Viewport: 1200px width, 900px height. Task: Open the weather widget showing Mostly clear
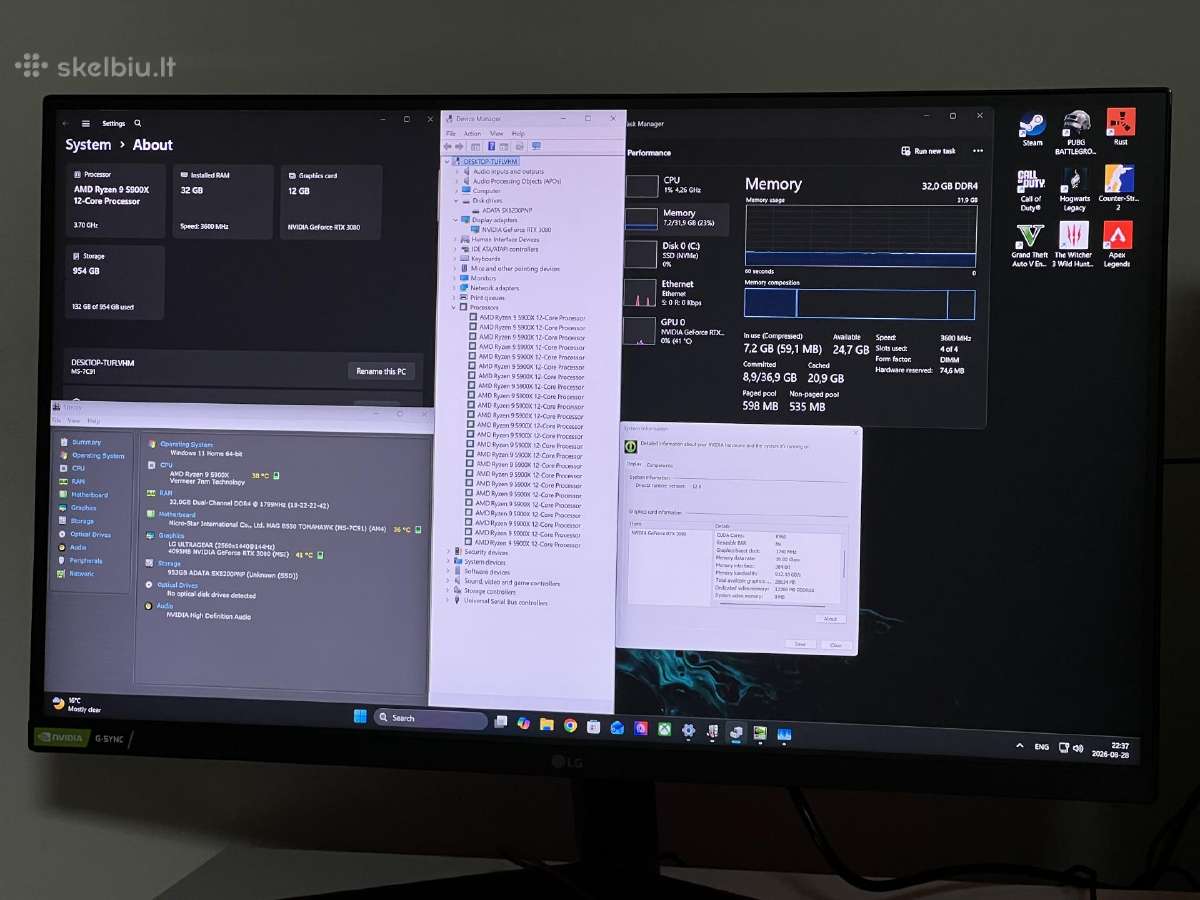coord(78,705)
